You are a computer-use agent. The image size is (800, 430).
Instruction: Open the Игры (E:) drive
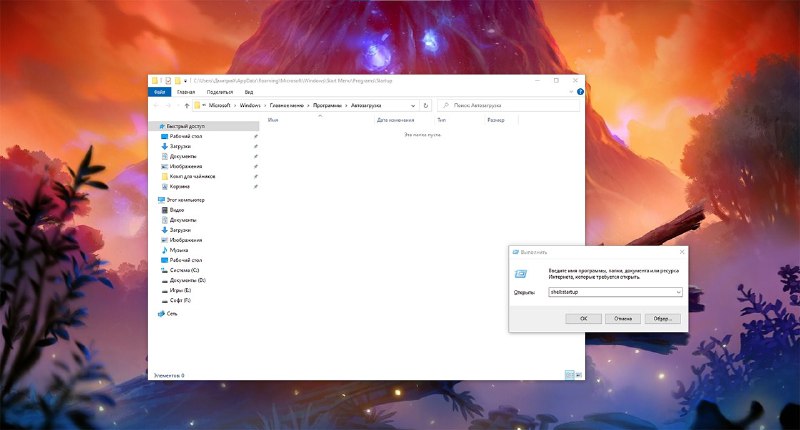(x=180, y=291)
